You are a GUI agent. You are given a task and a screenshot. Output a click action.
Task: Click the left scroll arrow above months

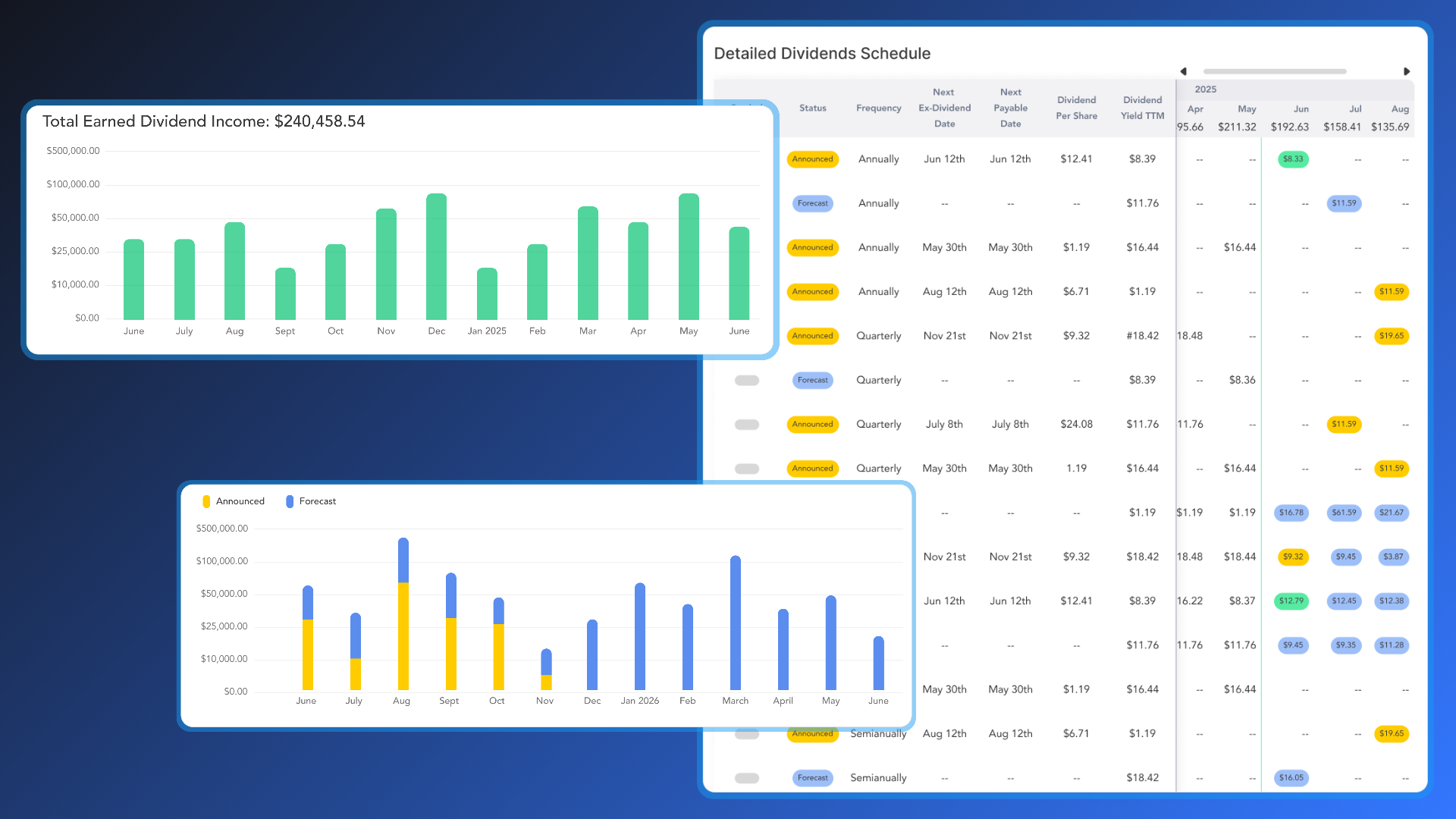click(1183, 71)
